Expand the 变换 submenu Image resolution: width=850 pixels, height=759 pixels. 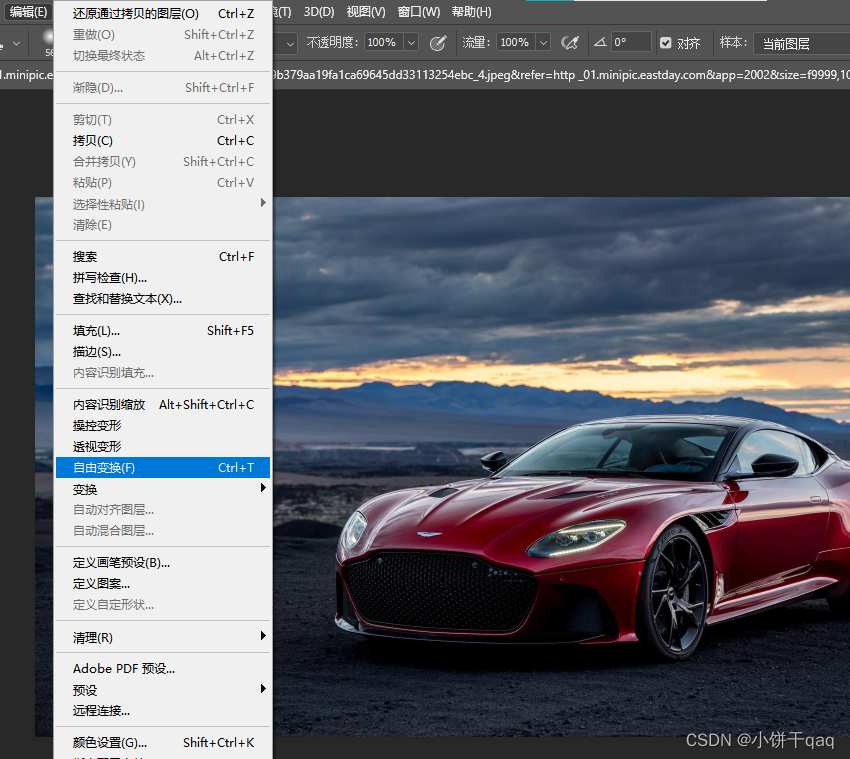[x=163, y=489]
